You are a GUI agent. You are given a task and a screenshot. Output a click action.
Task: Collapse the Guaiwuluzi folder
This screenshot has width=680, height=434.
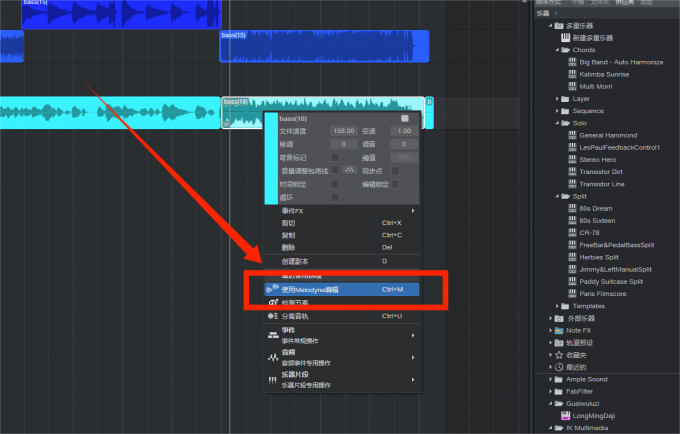tap(550, 404)
